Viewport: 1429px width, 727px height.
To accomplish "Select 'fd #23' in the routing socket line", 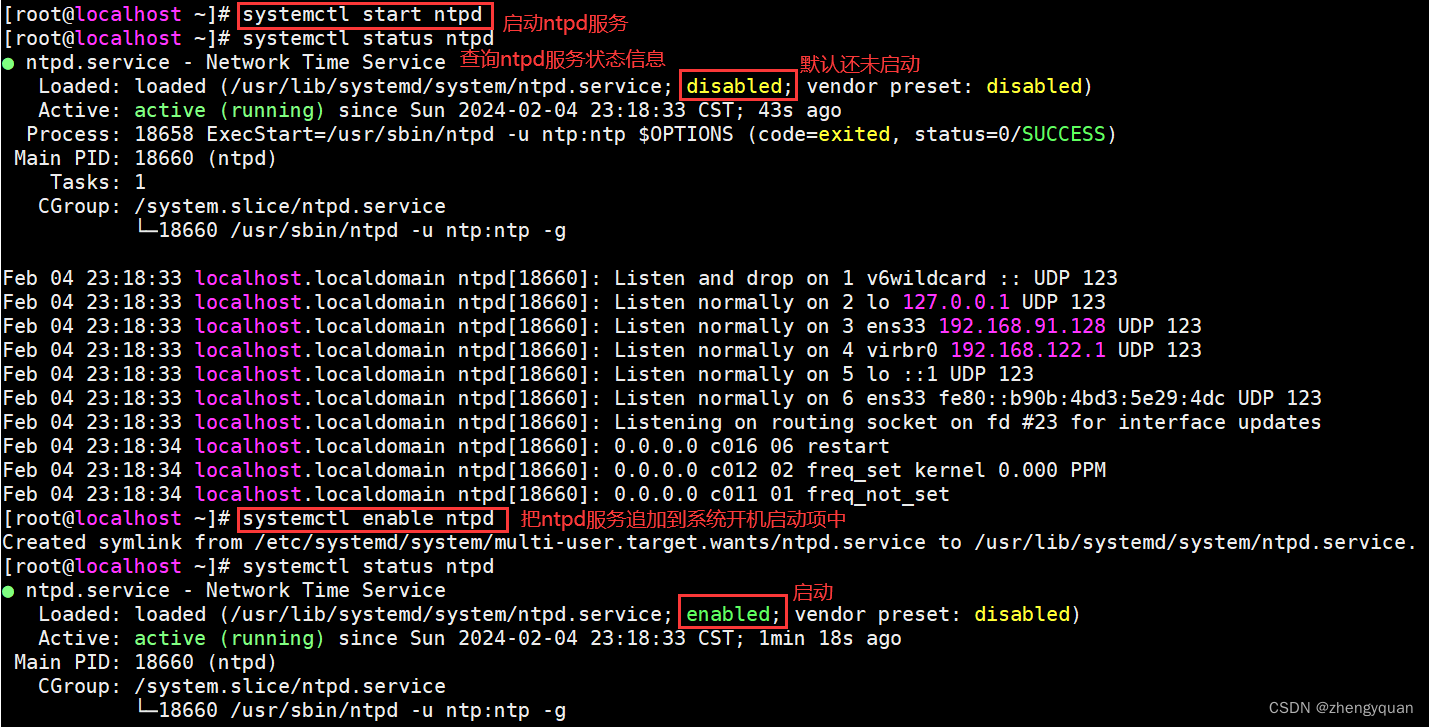I will pyautogui.click(x=1022, y=422).
